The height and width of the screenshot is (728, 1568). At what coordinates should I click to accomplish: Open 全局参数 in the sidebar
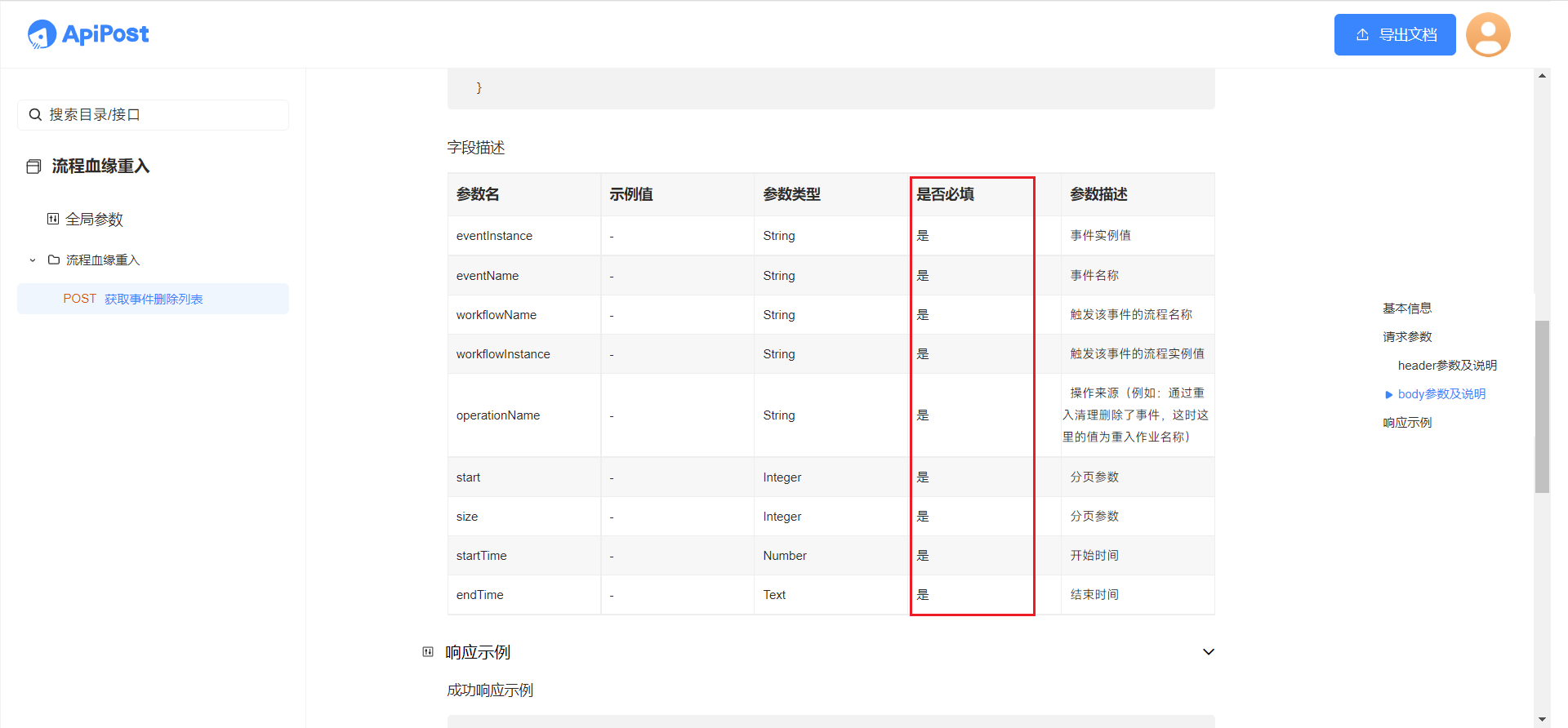point(94,220)
